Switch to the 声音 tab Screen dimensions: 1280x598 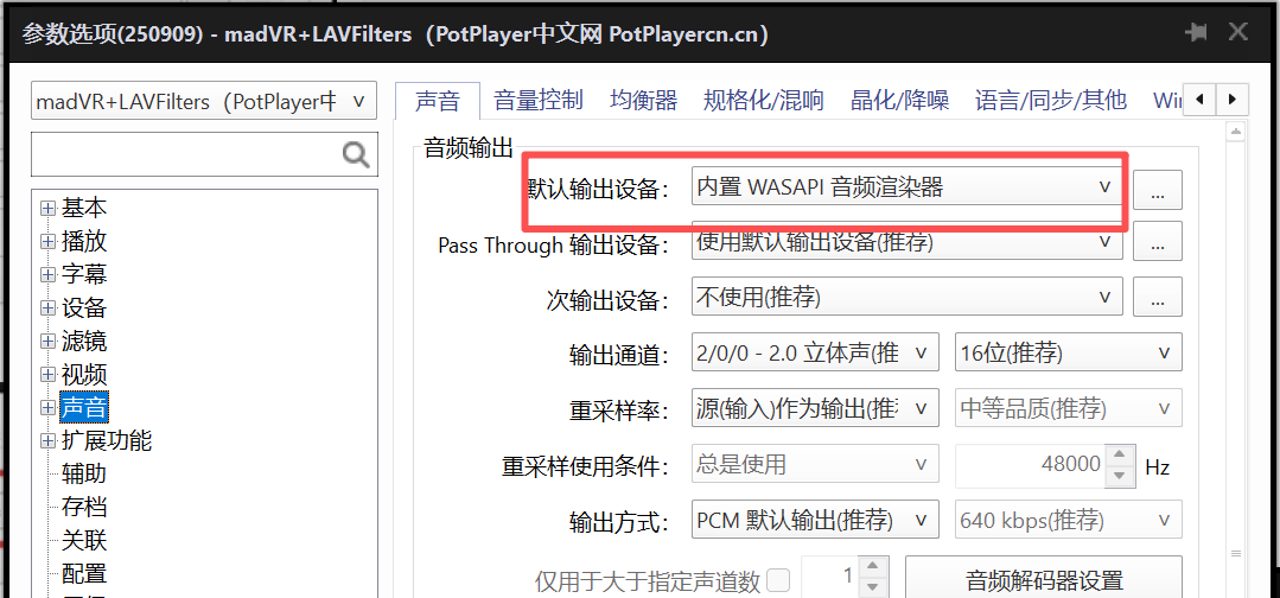[438, 100]
